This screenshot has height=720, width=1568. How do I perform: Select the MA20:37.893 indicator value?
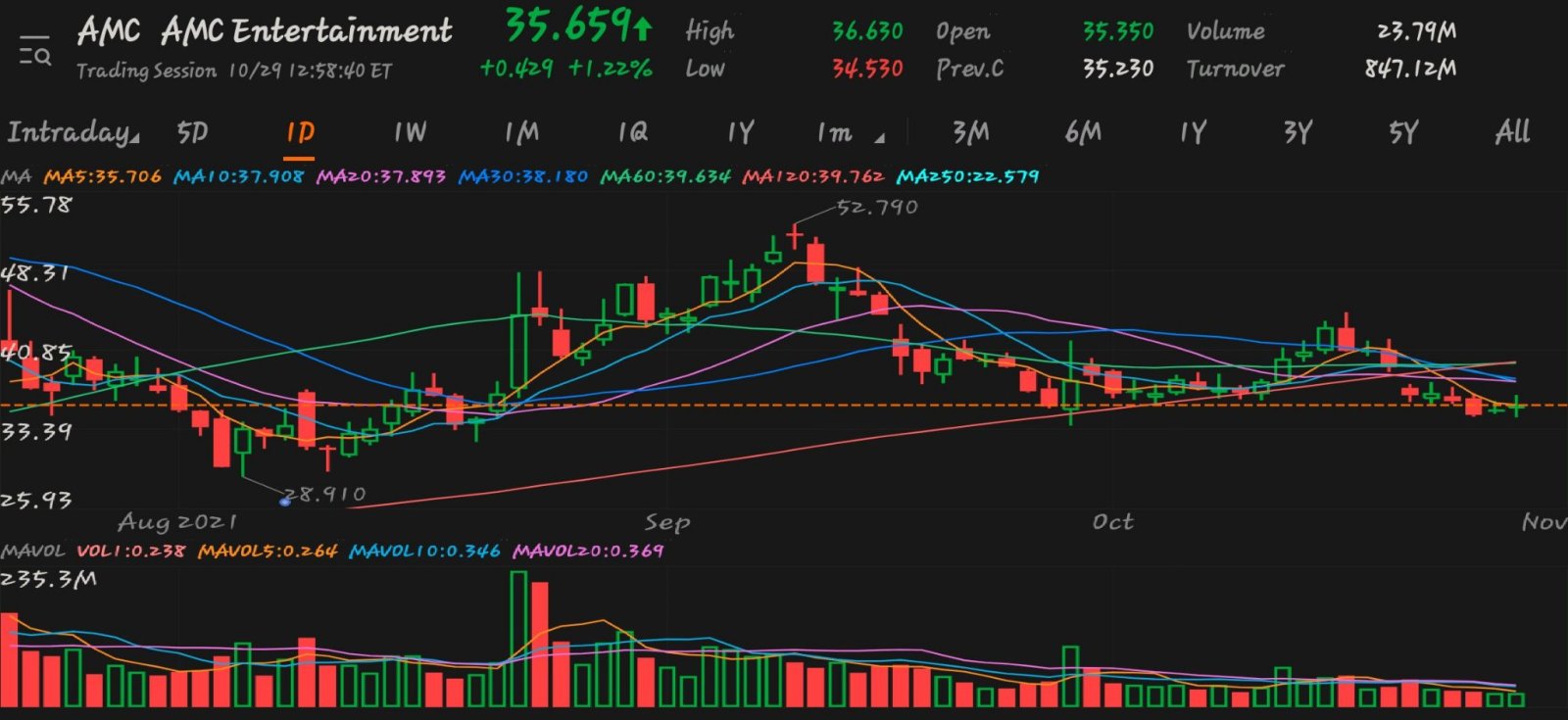(x=380, y=176)
